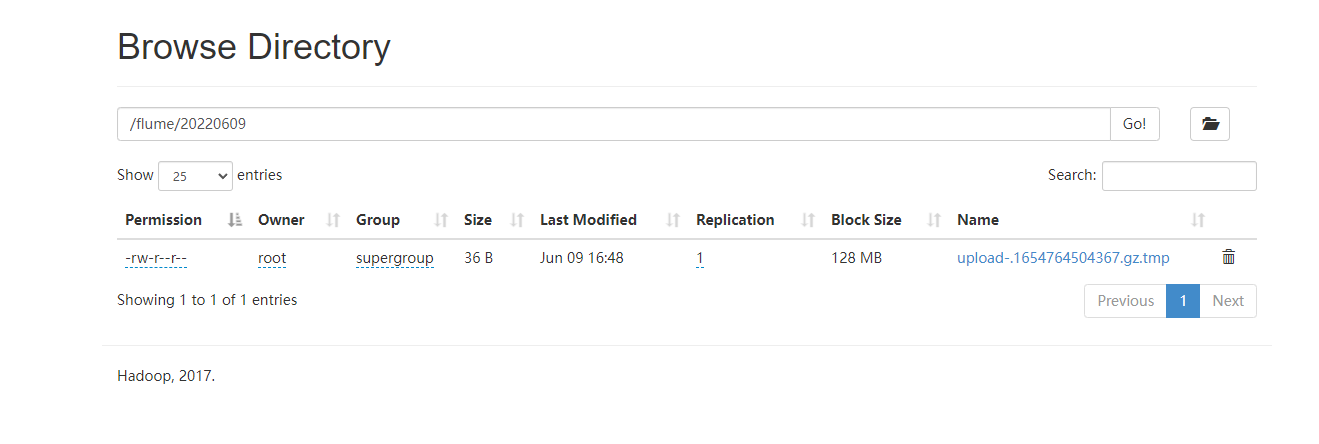Edit the root owner value
The image size is (1319, 444).
click(x=272, y=258)
